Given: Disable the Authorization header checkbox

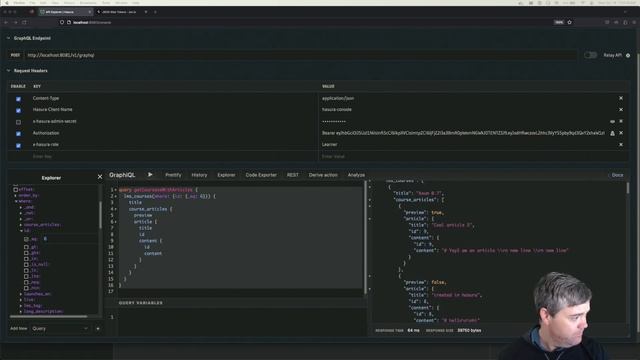Looking at the screenshot, I should (x=18, y=133).
